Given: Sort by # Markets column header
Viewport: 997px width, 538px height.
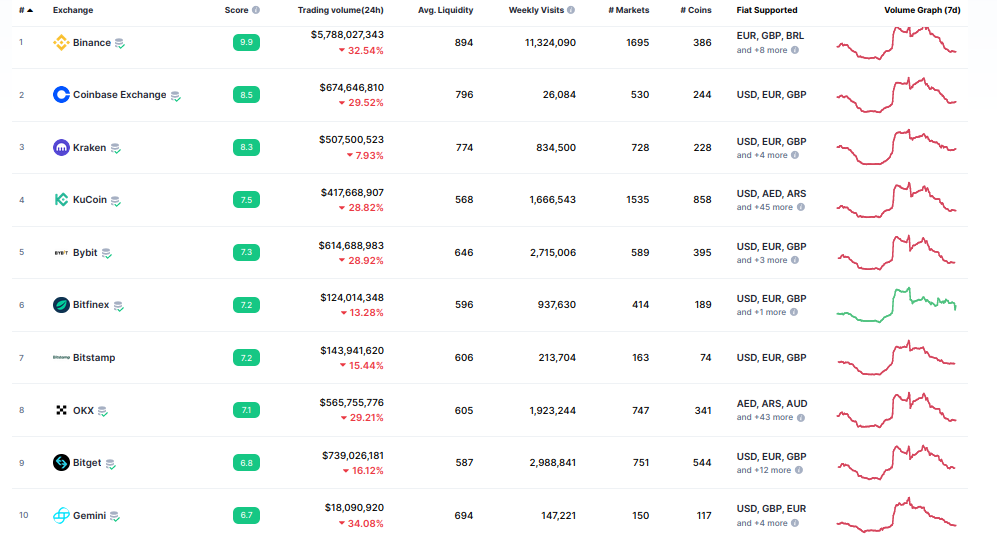Looking at the screenshot, I should point(629,10).
